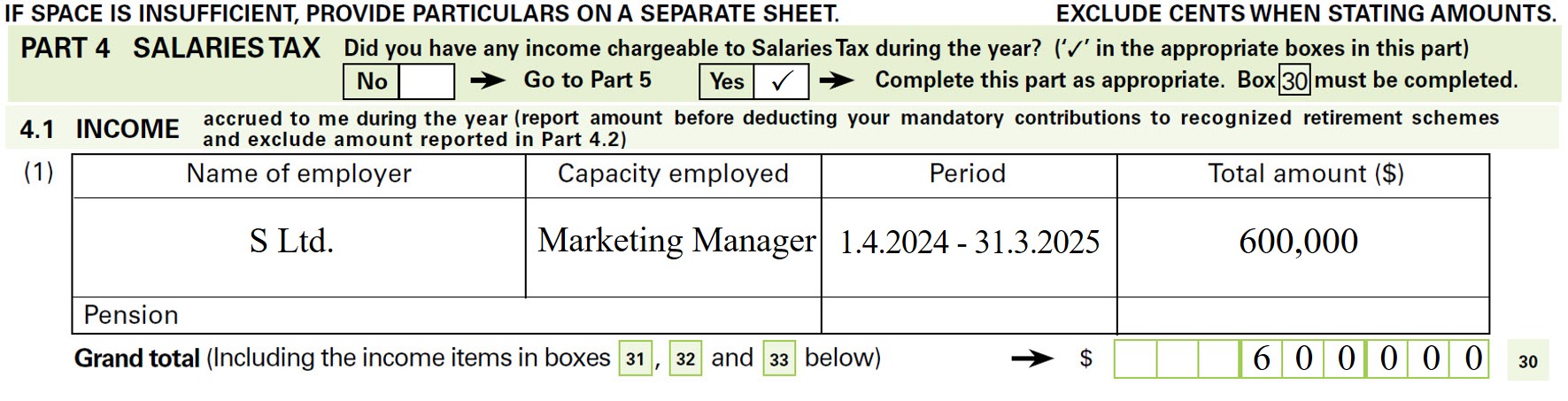Click the box 30 reference in instructions

coord(1294,81)
